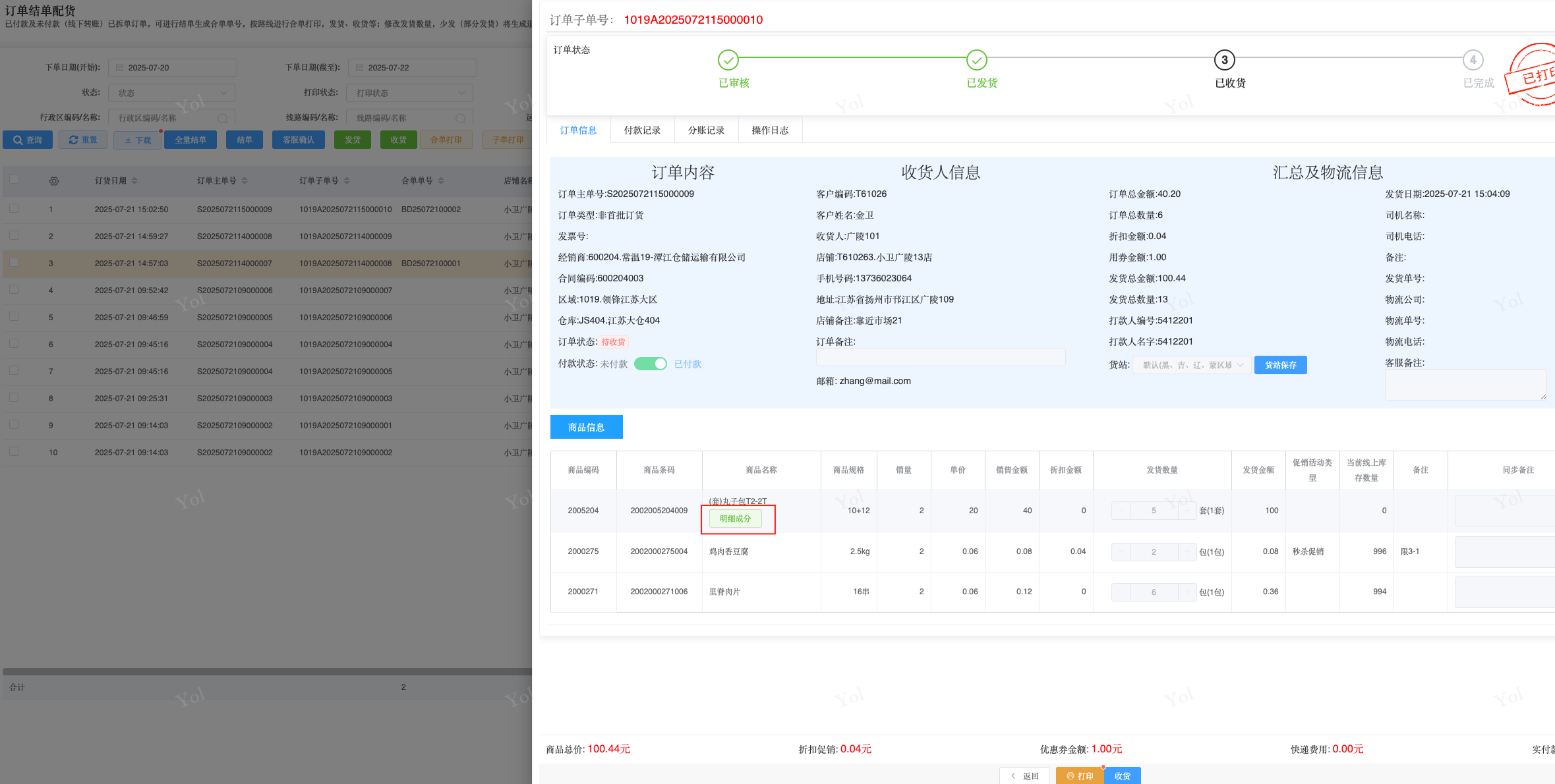Viewport: 1555px width, 784px height.
Task: Click the 返回 back arrow button
Action: [1025, 775]
